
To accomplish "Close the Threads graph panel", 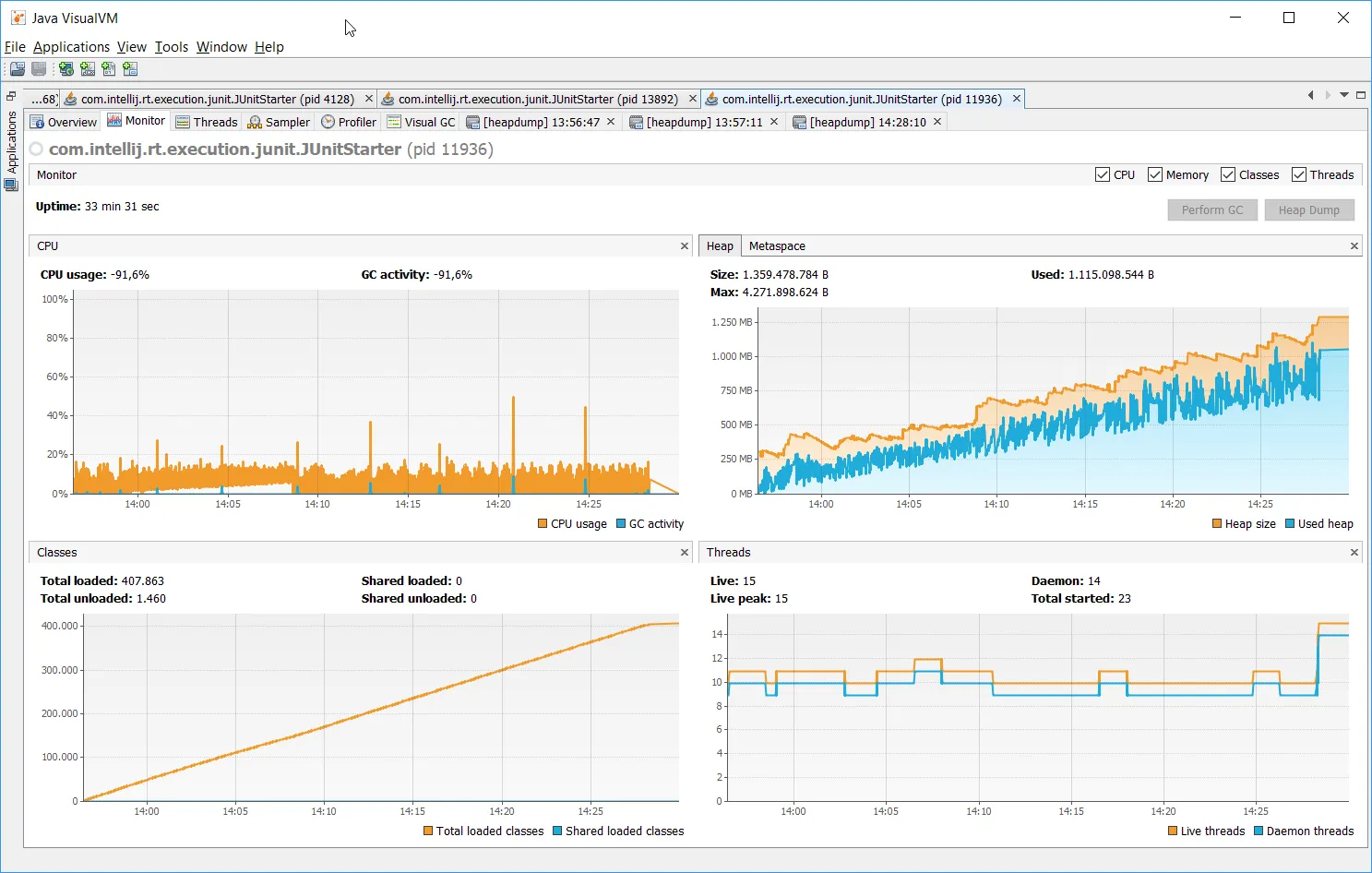I will point(1354,553).
